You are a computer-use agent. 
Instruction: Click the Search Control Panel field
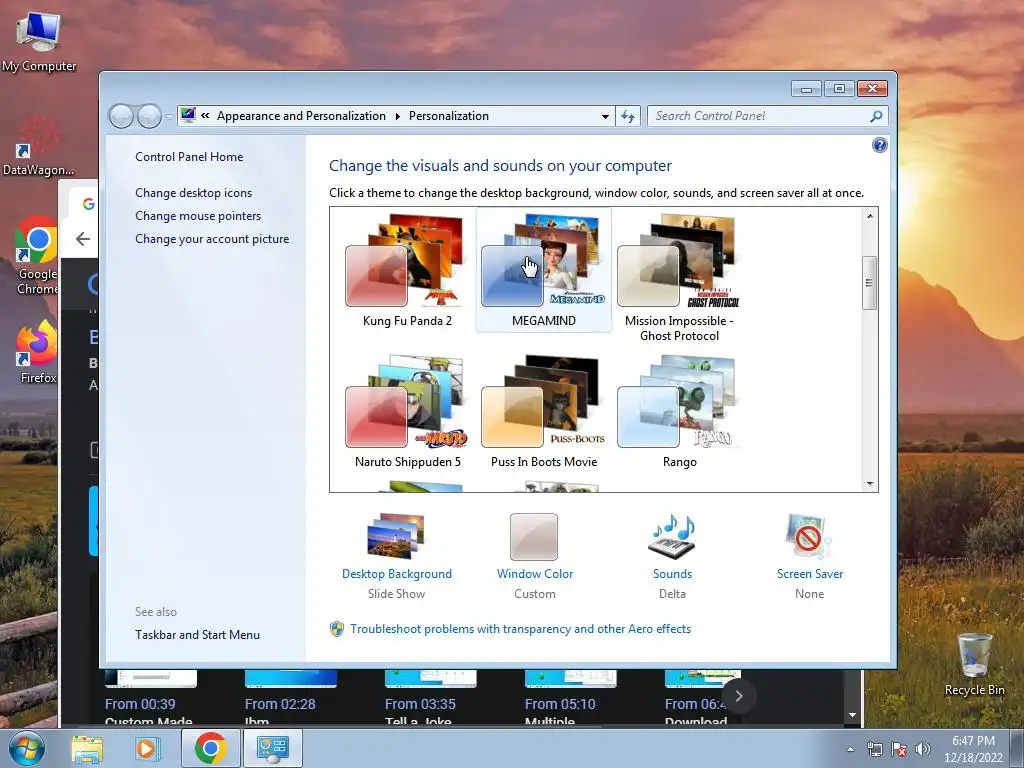click(x=767, y=116)
